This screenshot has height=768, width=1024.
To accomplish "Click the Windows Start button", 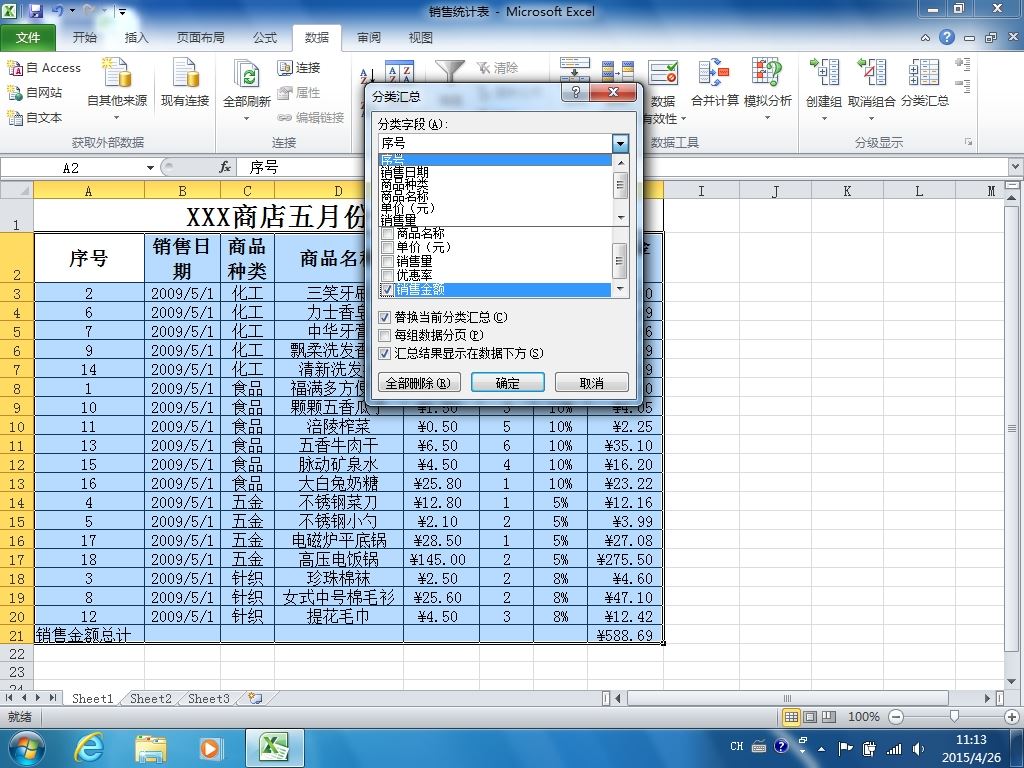I will 25,748.
